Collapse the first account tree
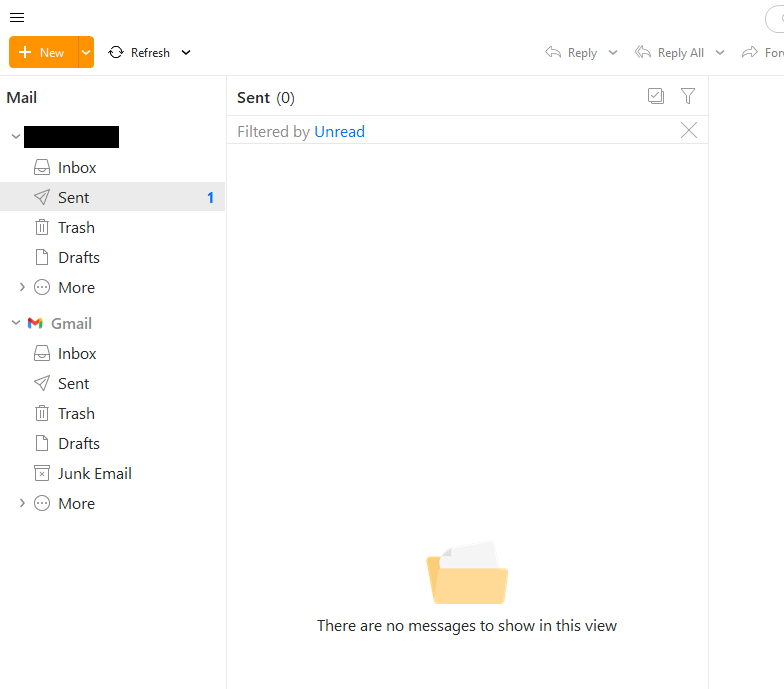The height and width of the screenshot is (689, 784). pyautogui.click(x=16, y=136)
